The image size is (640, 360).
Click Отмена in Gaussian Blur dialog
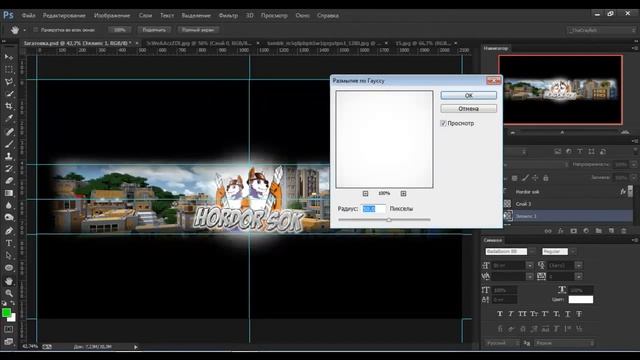(x=469, y=109)
